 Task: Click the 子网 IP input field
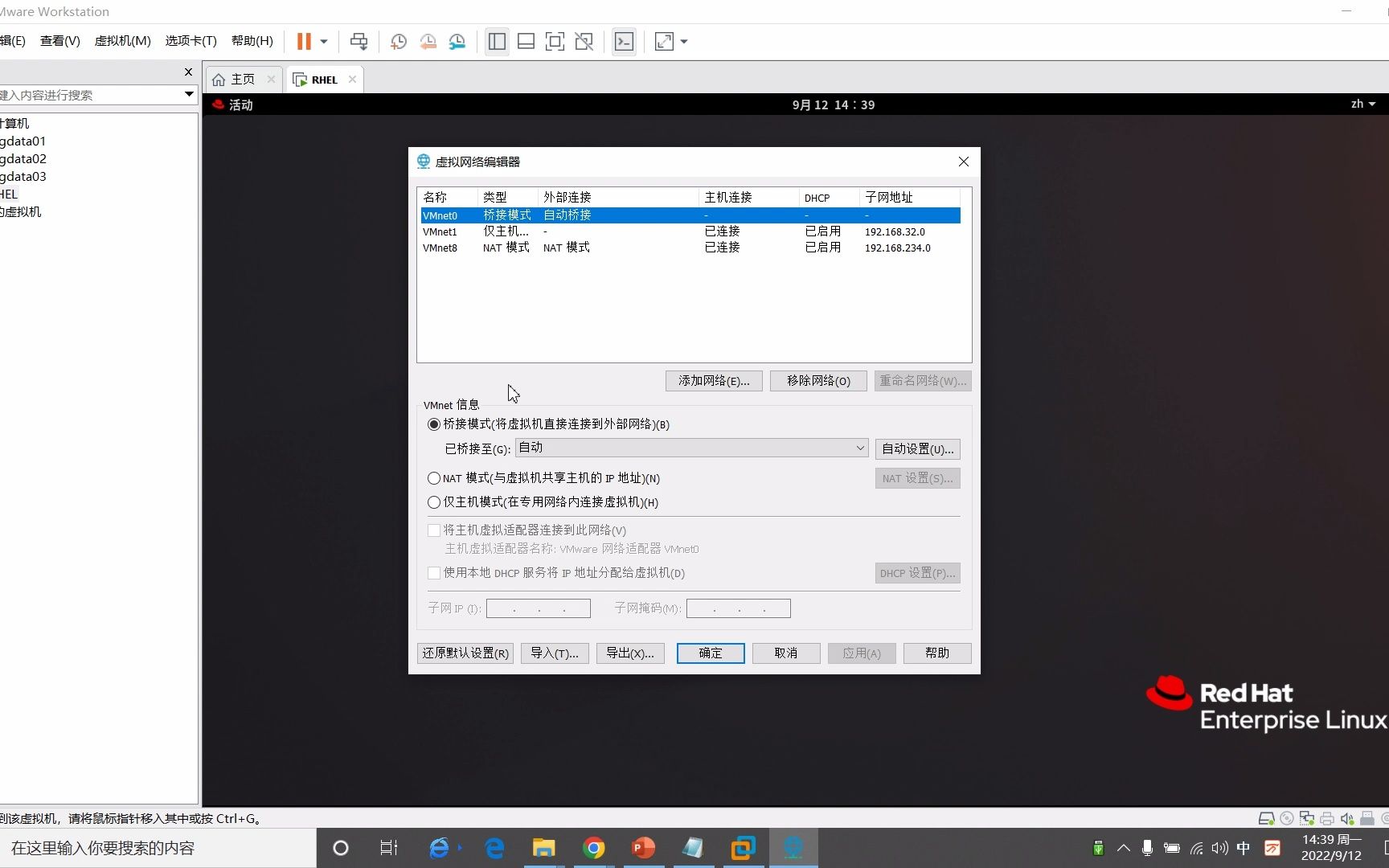(539, 608)
